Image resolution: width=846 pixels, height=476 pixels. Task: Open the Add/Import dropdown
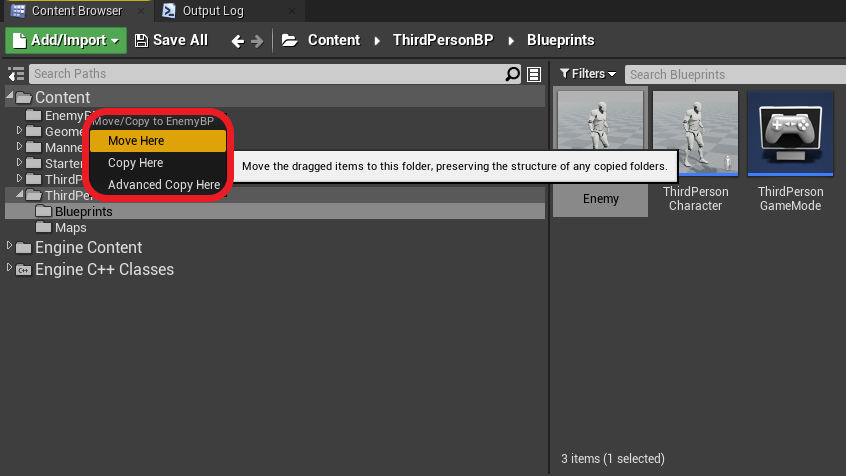[x=66, y=40]
